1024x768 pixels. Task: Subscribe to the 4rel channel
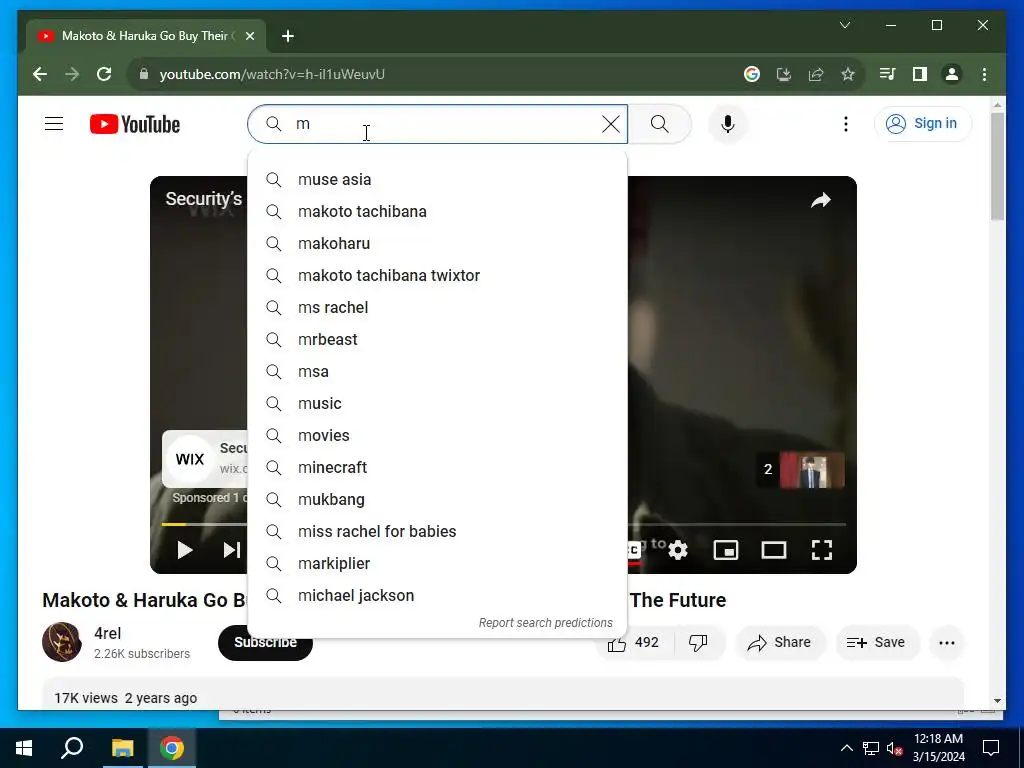pos(265,643)
